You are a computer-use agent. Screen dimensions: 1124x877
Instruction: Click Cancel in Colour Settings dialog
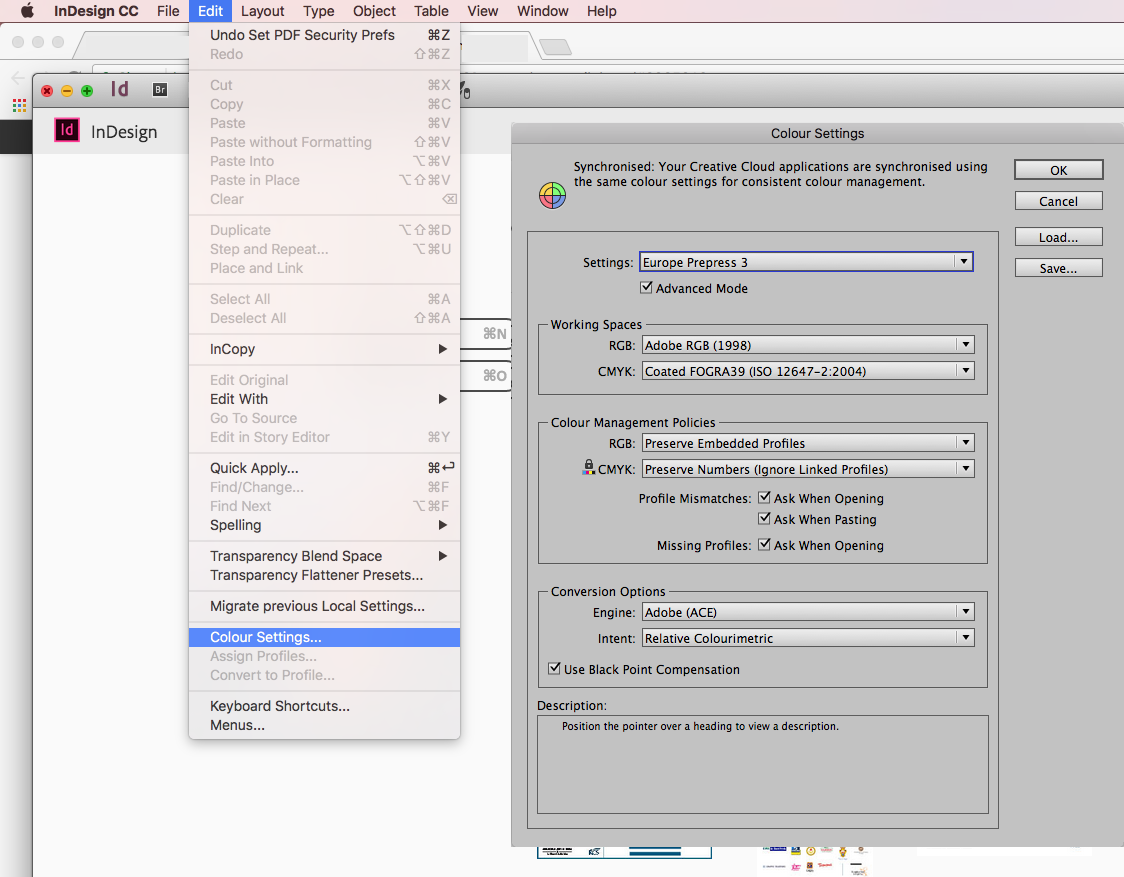[x=1059, y=201]
